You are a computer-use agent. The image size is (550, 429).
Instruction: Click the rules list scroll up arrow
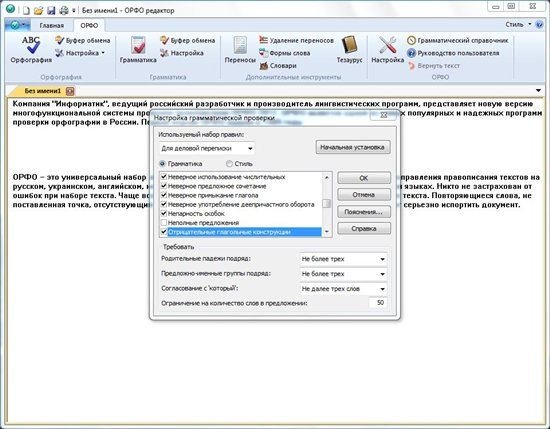[327, 177]
